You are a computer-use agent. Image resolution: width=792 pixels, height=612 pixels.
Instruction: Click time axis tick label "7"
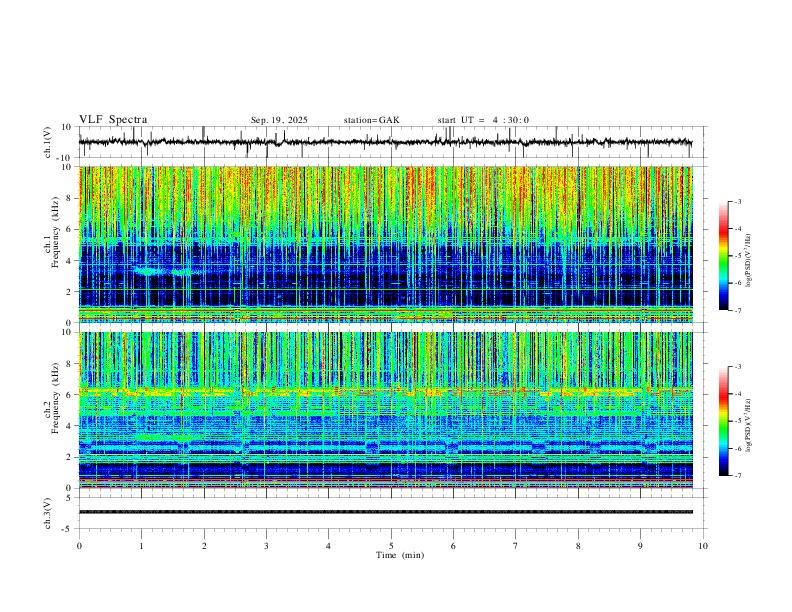tap(516, 546)
